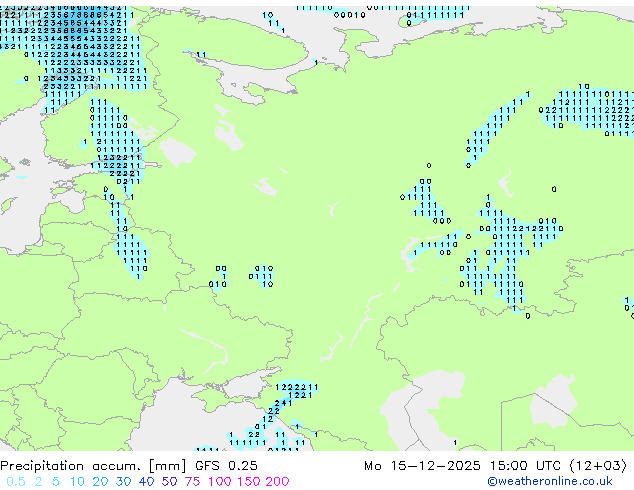Click the (12+03) forecast offset label

coord(600,466)
